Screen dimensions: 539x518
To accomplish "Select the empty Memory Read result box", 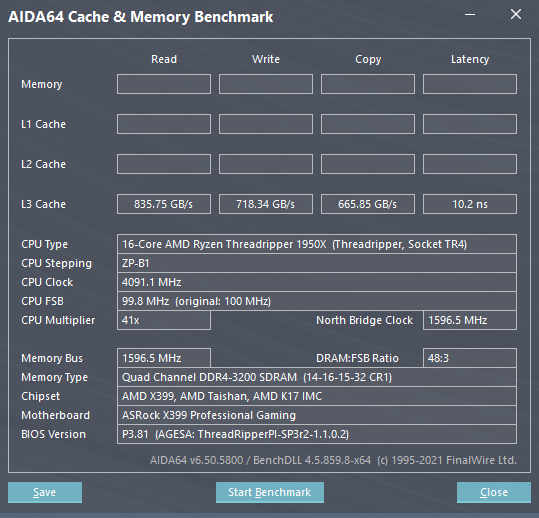I will point(164,84).
